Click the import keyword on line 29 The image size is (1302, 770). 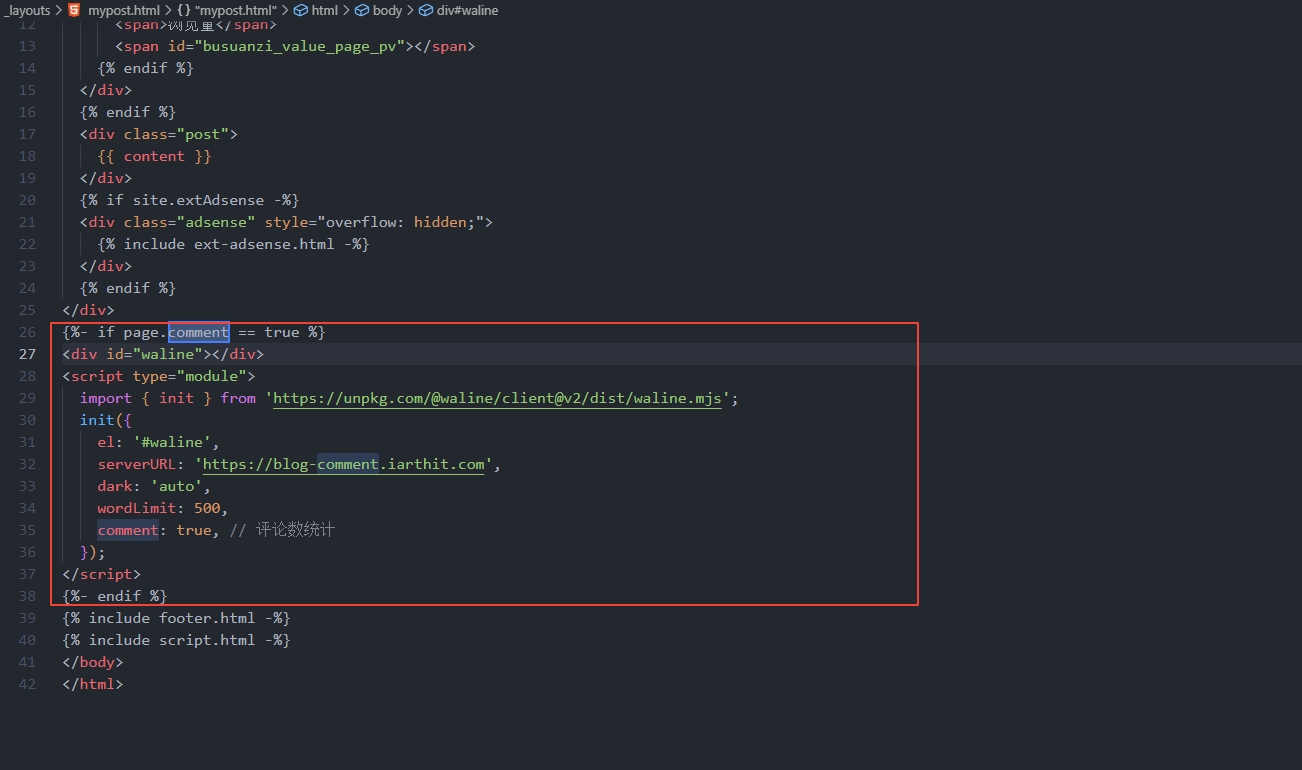106,398
